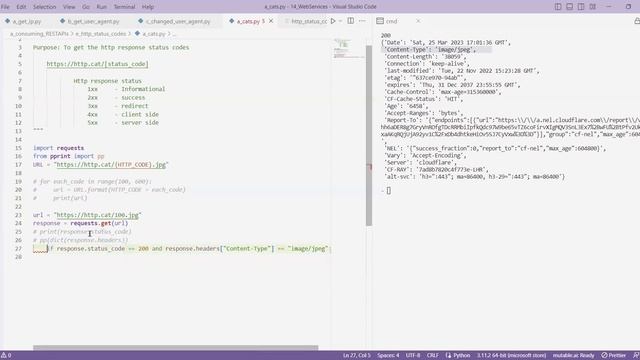Close the cmd terminal tab
Screen dimensions: 640x360
coord(418,21)
